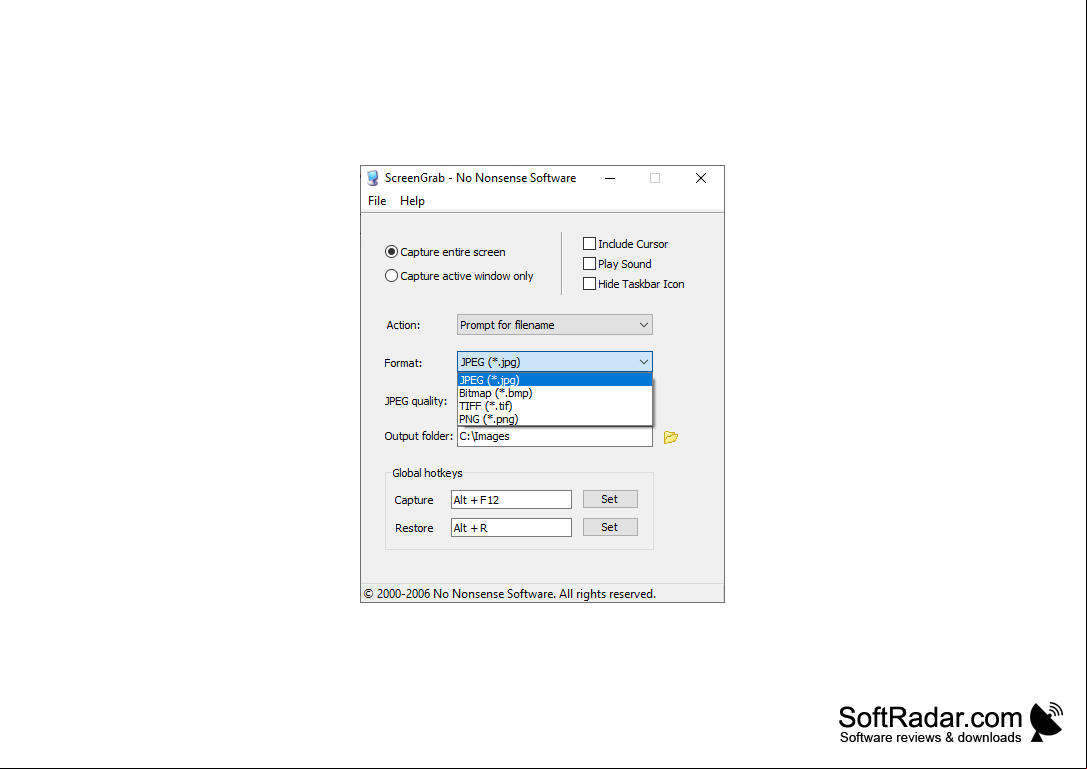Choose JPEG (*.jpg) from the format list
The height and width of the screenshot is (769, 1087).
coord(555,380)
